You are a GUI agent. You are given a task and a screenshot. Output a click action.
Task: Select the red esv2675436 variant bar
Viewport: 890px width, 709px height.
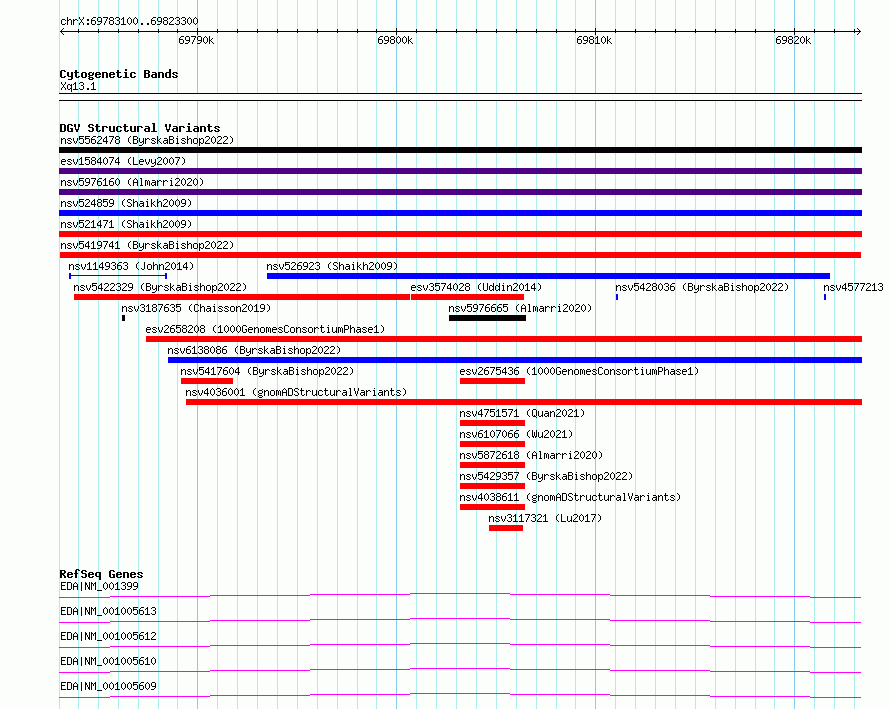pos(493,381)
